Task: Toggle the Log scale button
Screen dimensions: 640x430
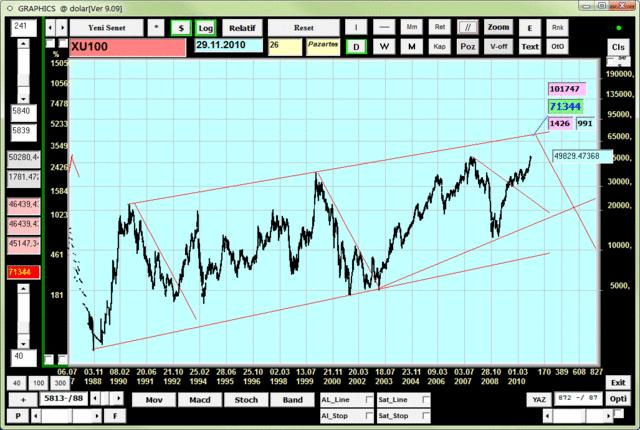Action: click(x=205, y=28)
